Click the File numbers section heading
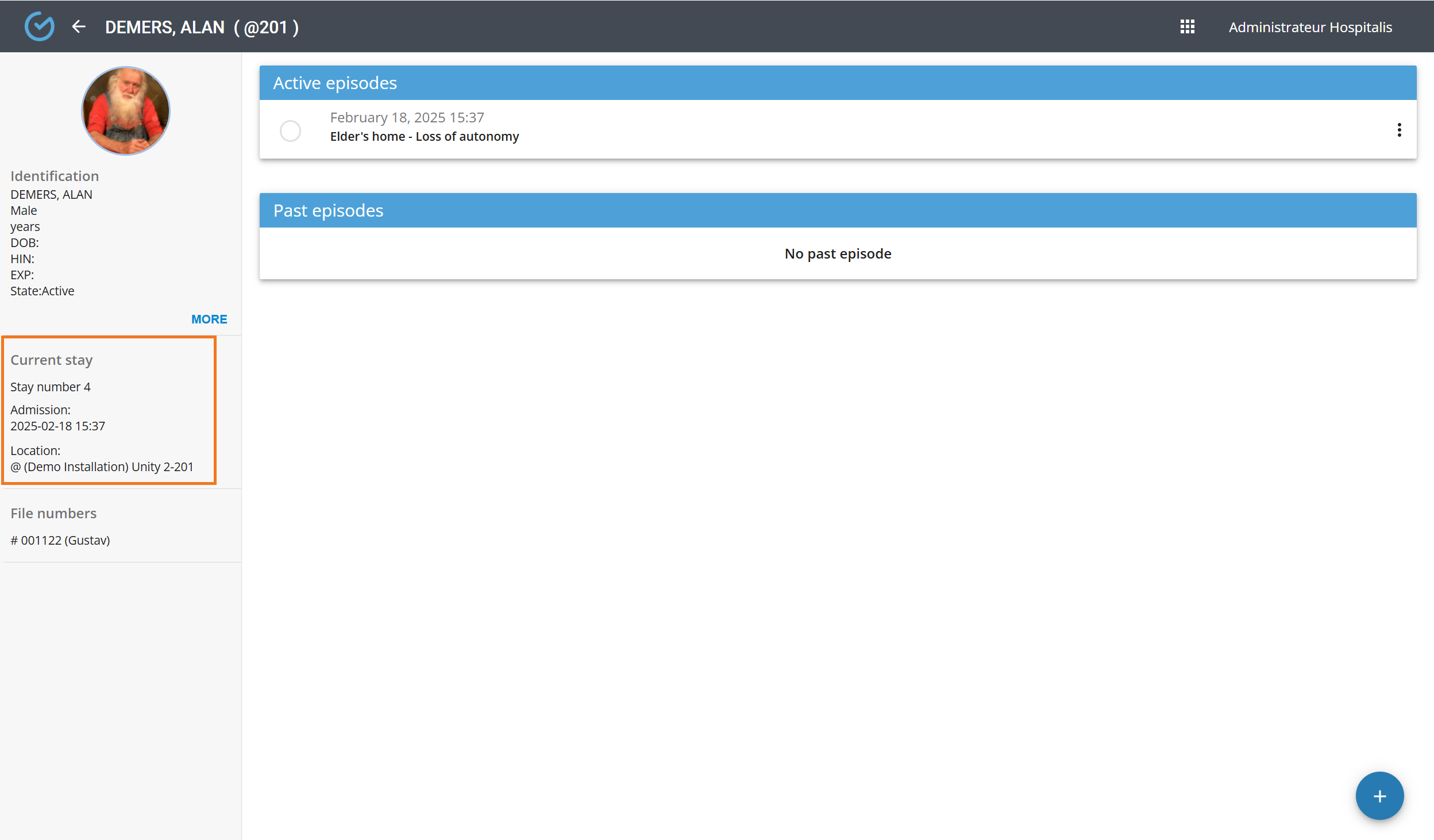Screen dimensions: 1434x840 [x=53, y=514]
